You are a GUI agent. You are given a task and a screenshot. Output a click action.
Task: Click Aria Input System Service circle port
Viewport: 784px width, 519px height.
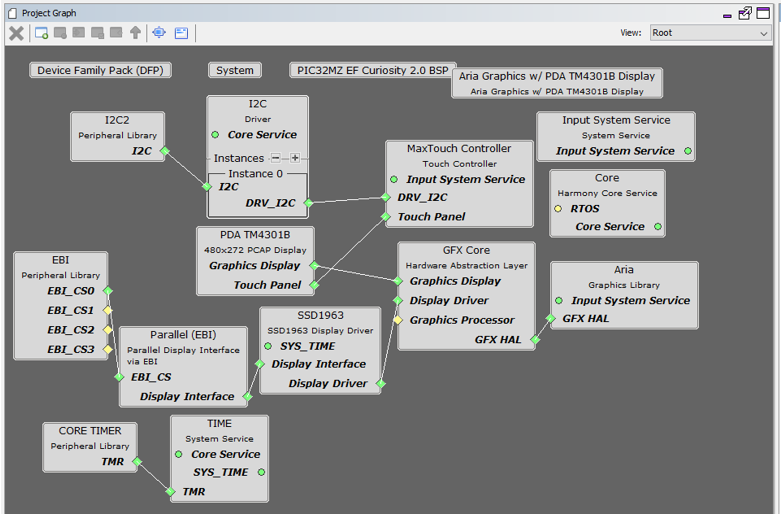[x=559, y=300]
